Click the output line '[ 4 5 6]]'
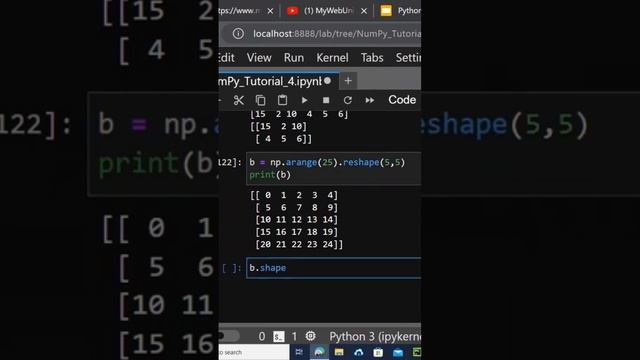The image size is (640, 360). coord(284,139)
